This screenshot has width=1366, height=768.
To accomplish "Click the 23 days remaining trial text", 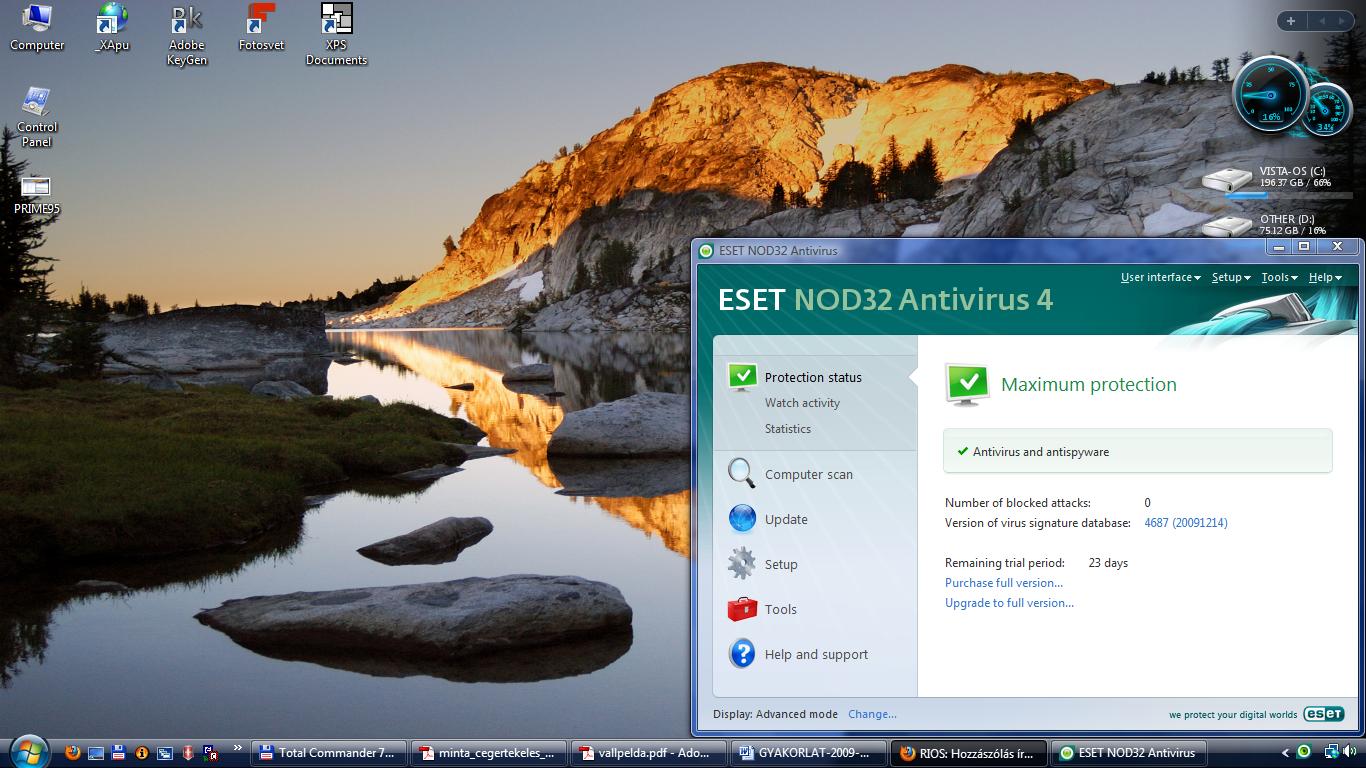I will pyautogui.click(x=1108, y=563).
